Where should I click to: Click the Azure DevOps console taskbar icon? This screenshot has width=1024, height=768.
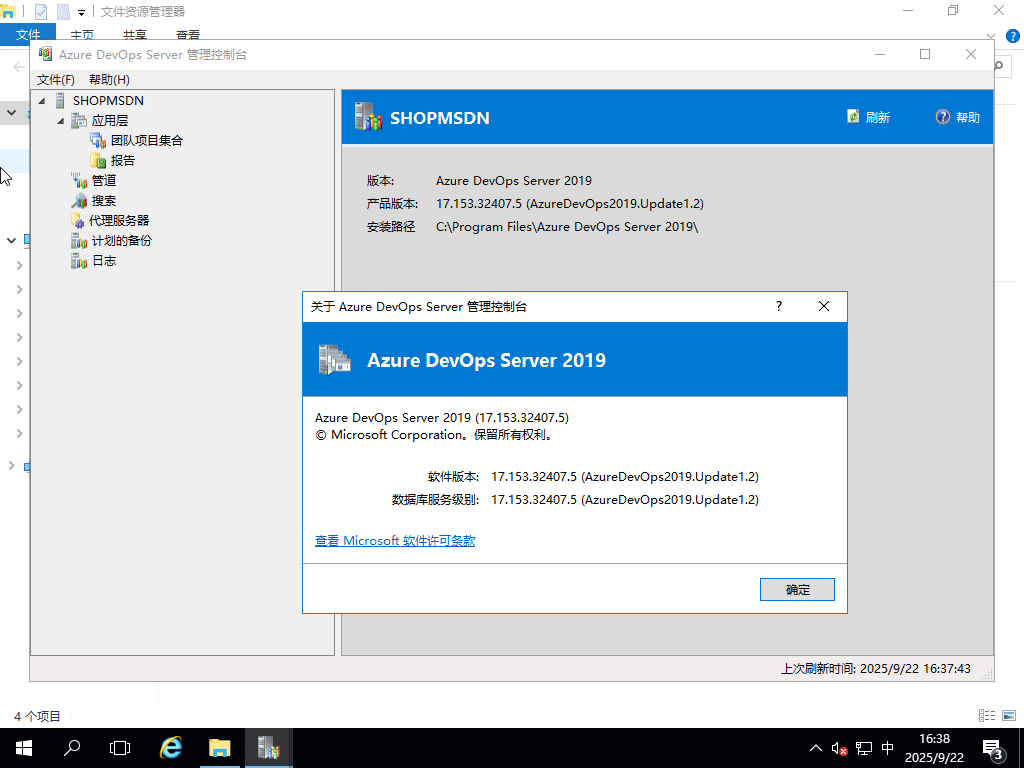[x=268, y=748]
